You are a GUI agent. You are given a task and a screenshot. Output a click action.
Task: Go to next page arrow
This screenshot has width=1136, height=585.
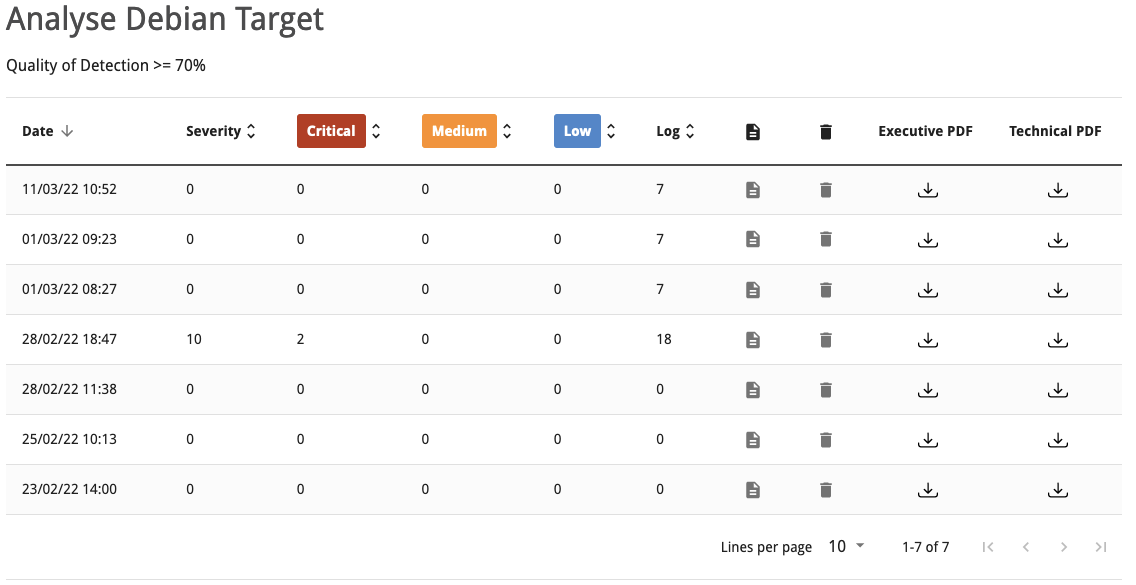coord(1064,547)
